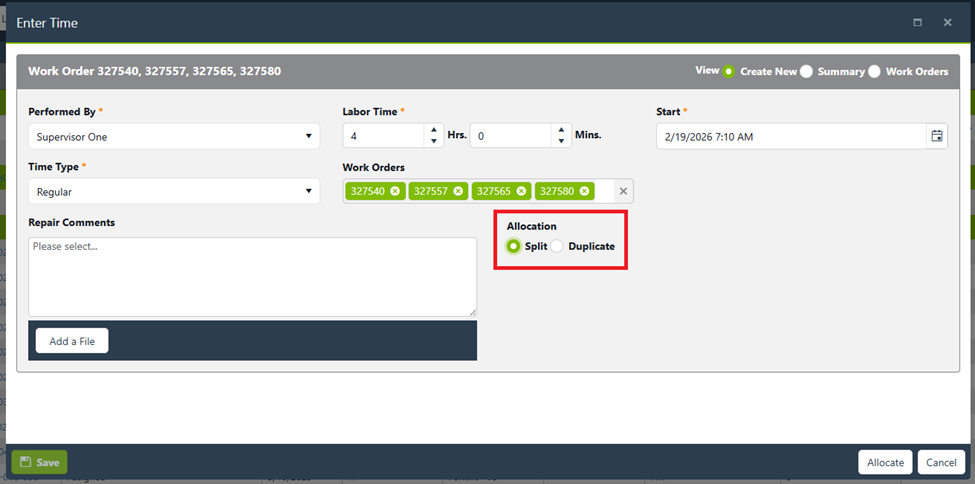Remove work order 327580 tag
This screenshot has height=484, width=975.
tap(584, 191)
